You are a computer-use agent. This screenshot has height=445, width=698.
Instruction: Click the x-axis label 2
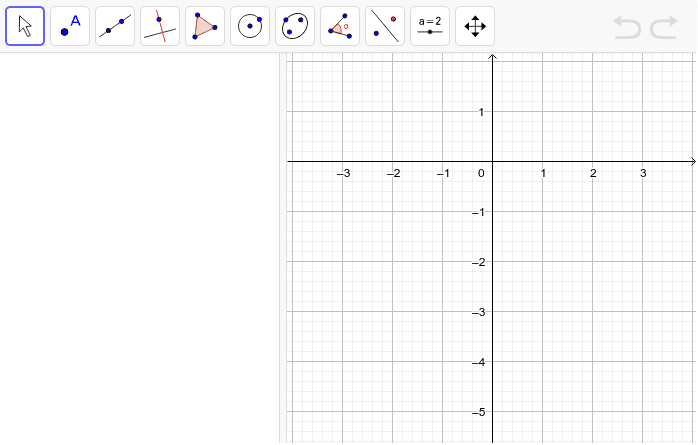593,174
